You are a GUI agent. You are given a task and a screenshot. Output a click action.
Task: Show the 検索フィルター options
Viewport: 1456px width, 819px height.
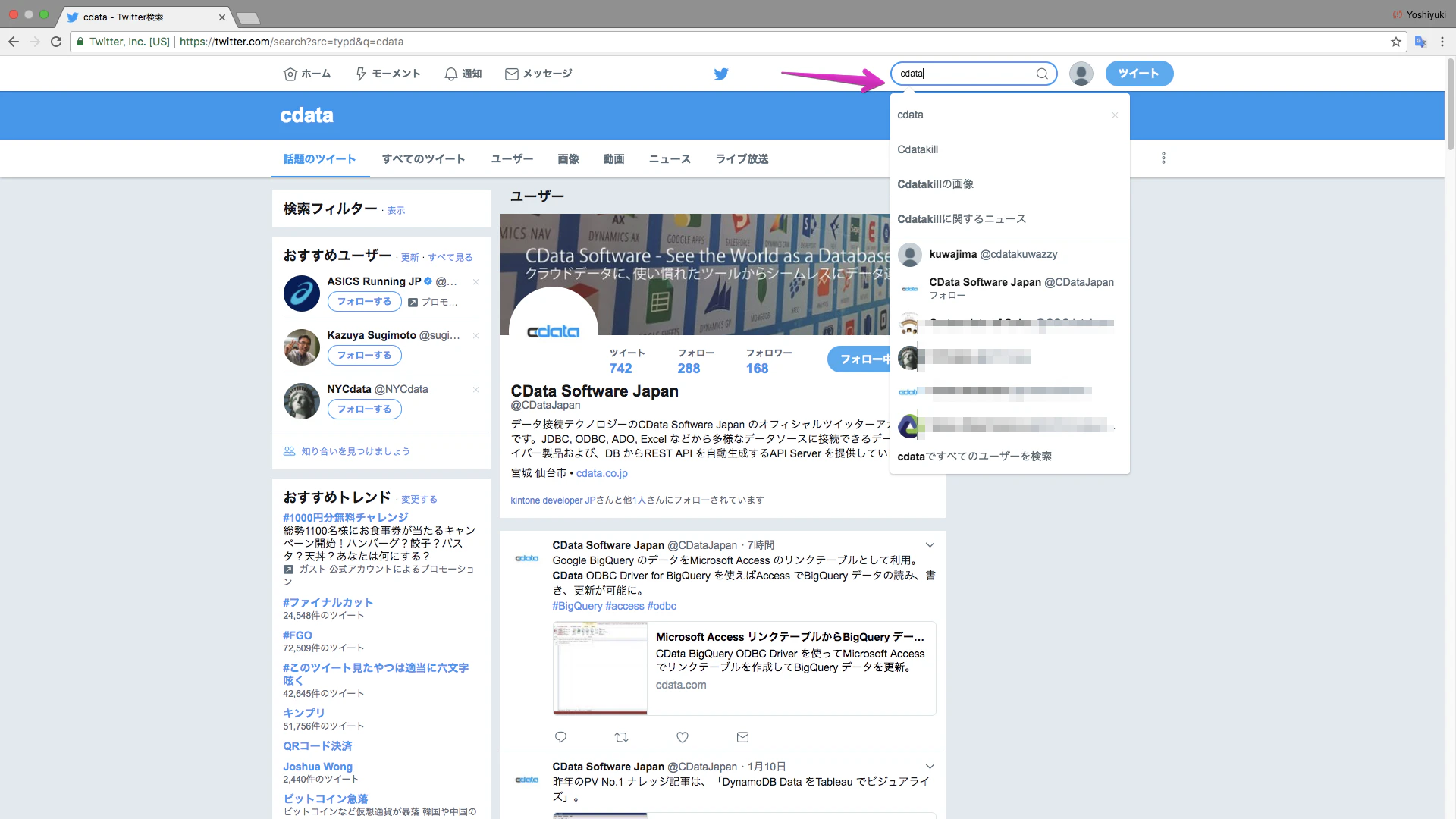point(396,211)
